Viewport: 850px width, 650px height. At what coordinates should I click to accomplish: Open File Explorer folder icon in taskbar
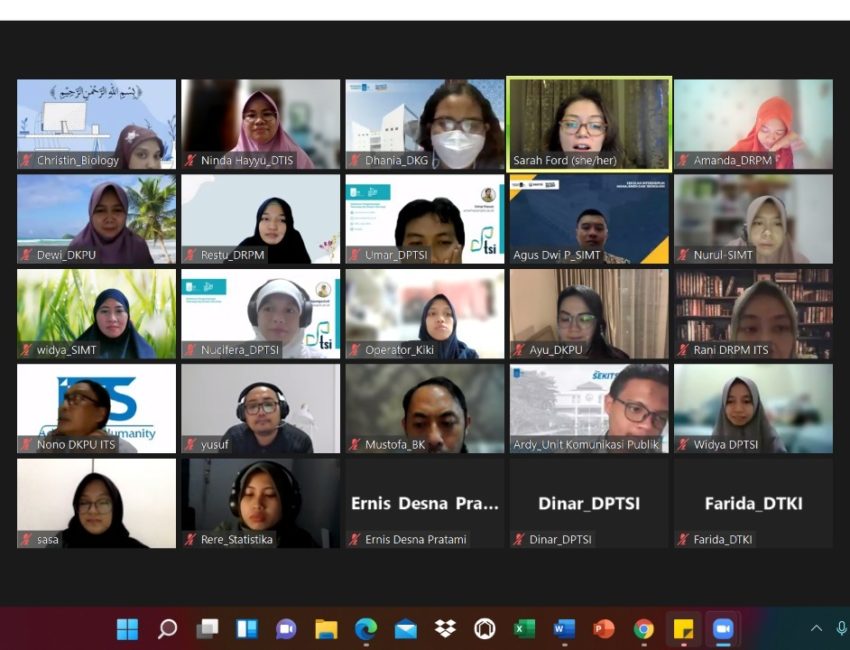click(326, 629)
